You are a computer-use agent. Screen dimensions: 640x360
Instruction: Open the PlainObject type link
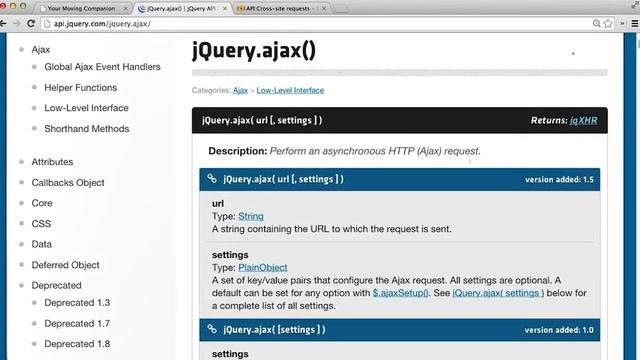263,267
